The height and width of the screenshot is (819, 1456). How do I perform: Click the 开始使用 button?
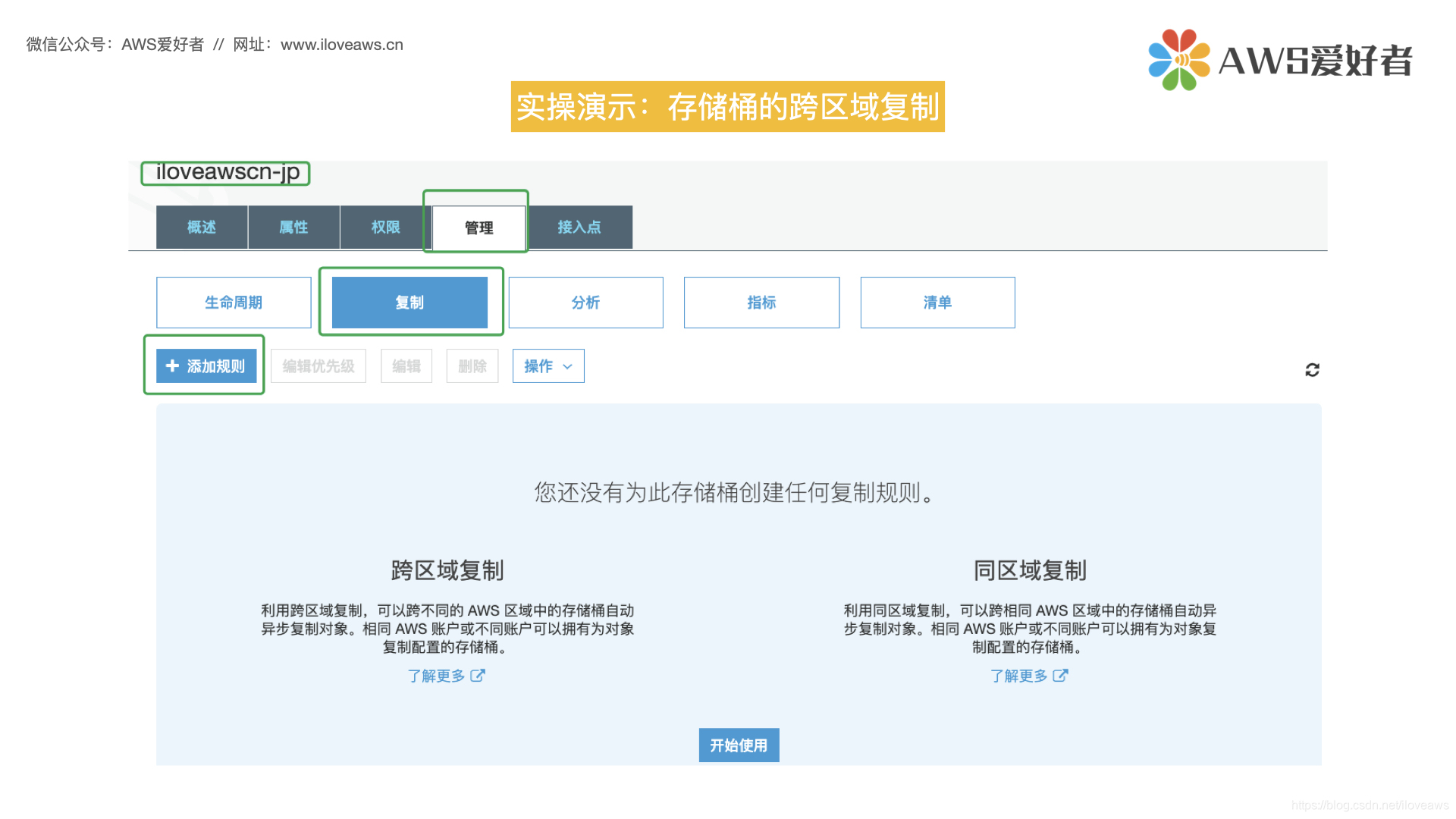[x=738, y=745]
